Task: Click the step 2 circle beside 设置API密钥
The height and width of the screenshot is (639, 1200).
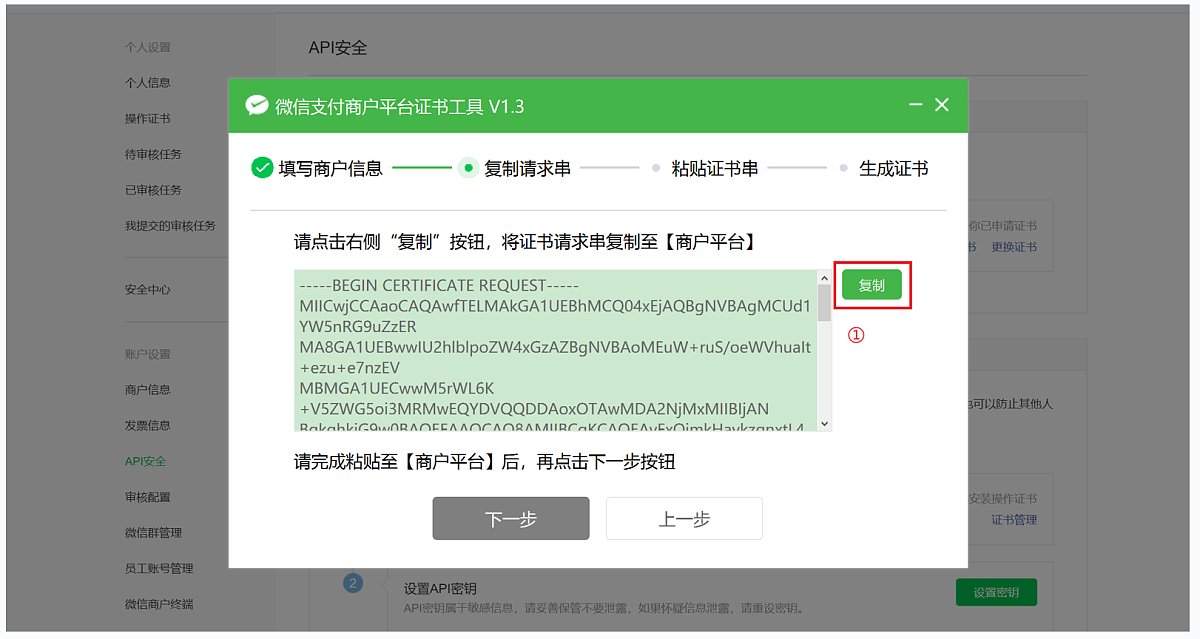Action: [x=352, y=583]
